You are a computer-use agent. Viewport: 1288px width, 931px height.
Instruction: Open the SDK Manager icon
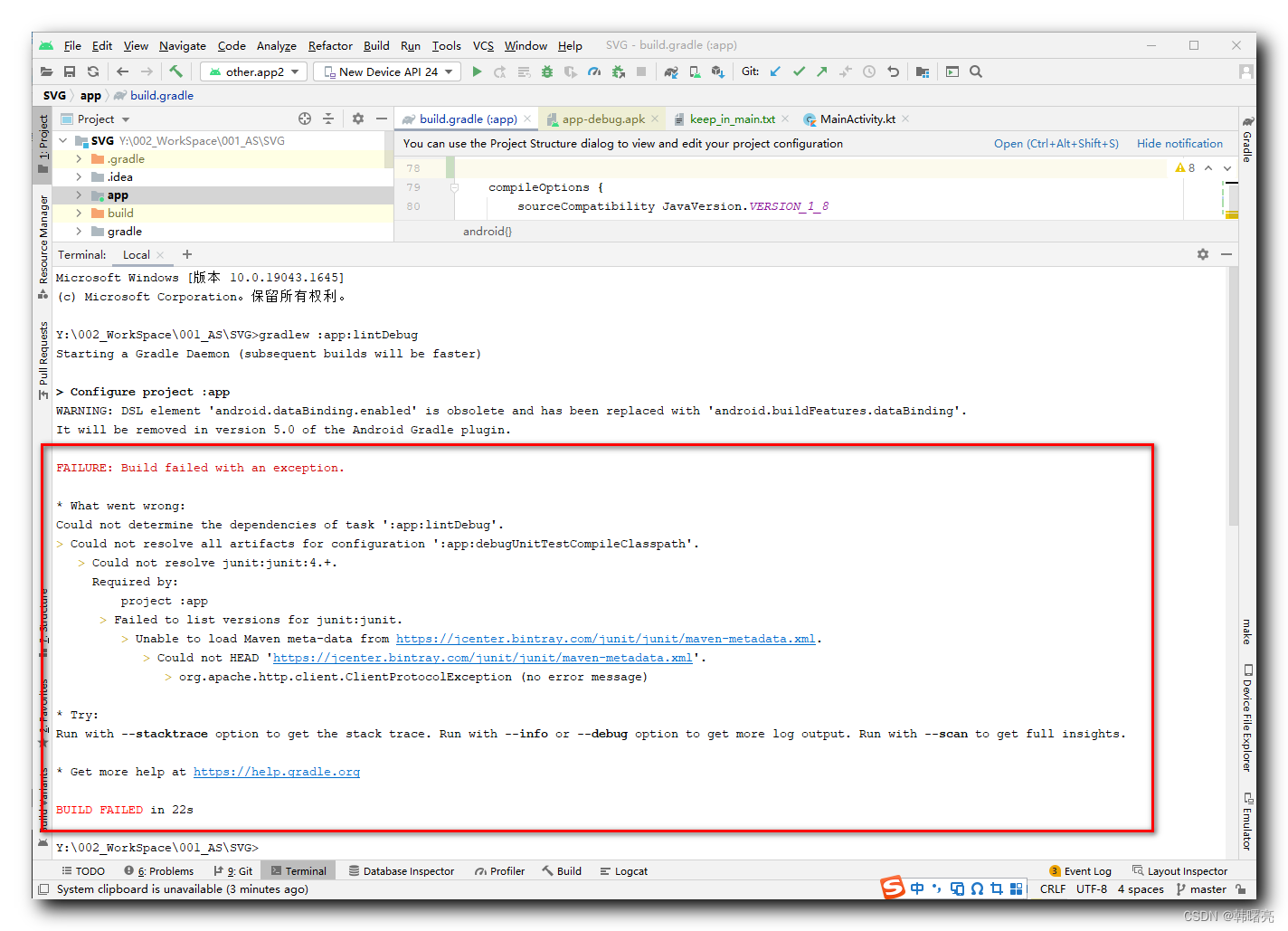(718, 71)
